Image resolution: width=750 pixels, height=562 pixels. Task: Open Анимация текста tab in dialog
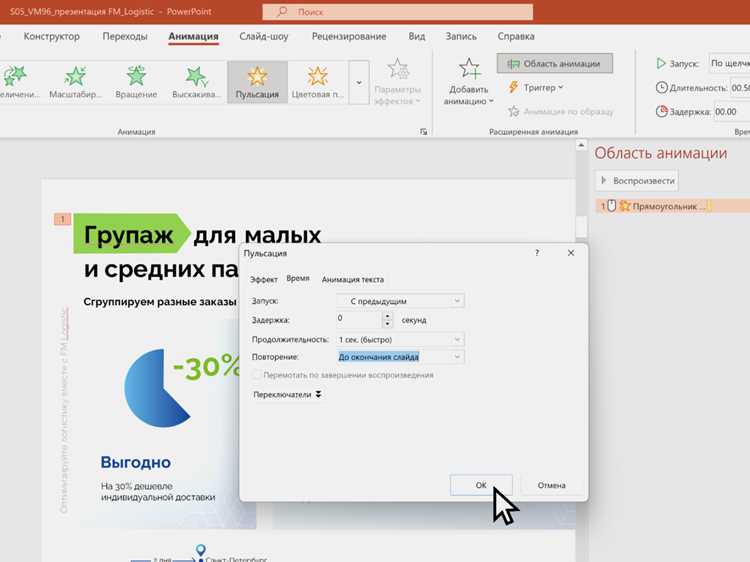(x=353, y=279)
